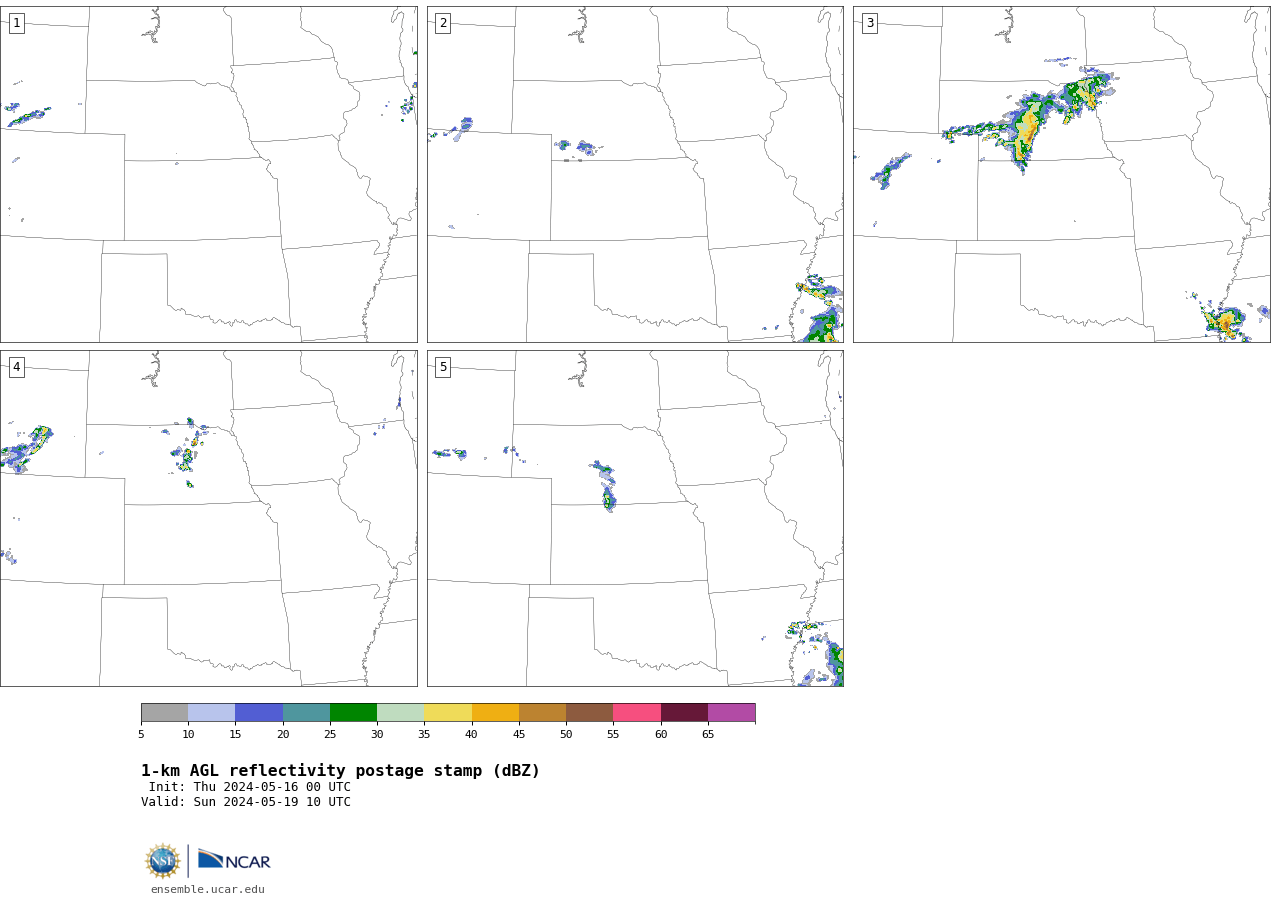Open ensemble member 2 postage stamp map
The height and width of the screenshot is (901, 1280).
[635, 175]
